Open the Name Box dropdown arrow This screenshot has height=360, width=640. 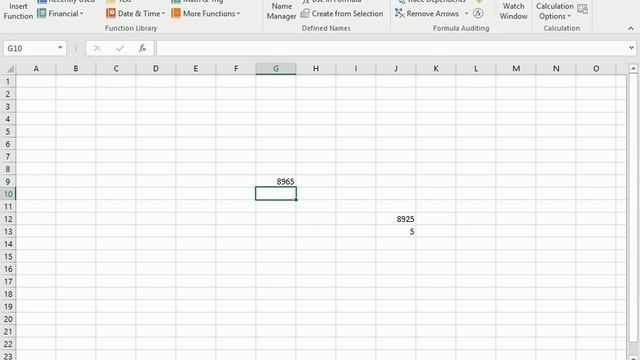pos(60,48)
